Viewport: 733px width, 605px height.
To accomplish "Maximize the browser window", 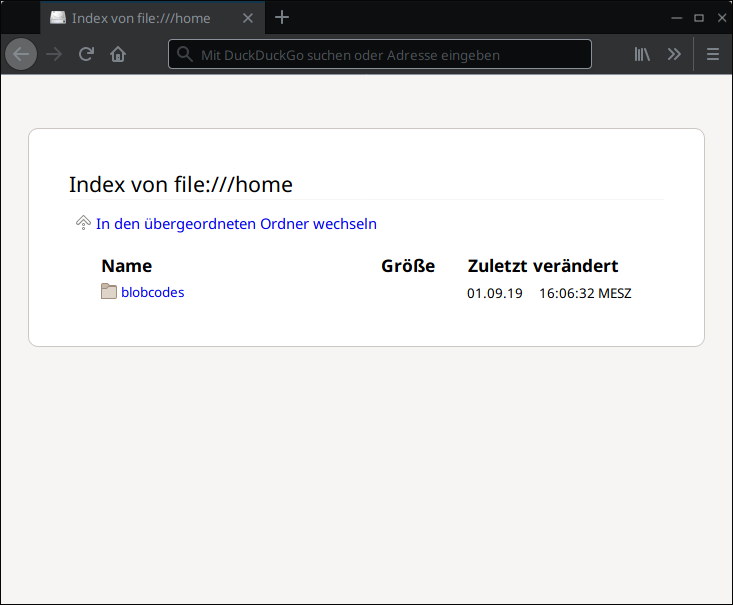I will click(x=699, y=18).
